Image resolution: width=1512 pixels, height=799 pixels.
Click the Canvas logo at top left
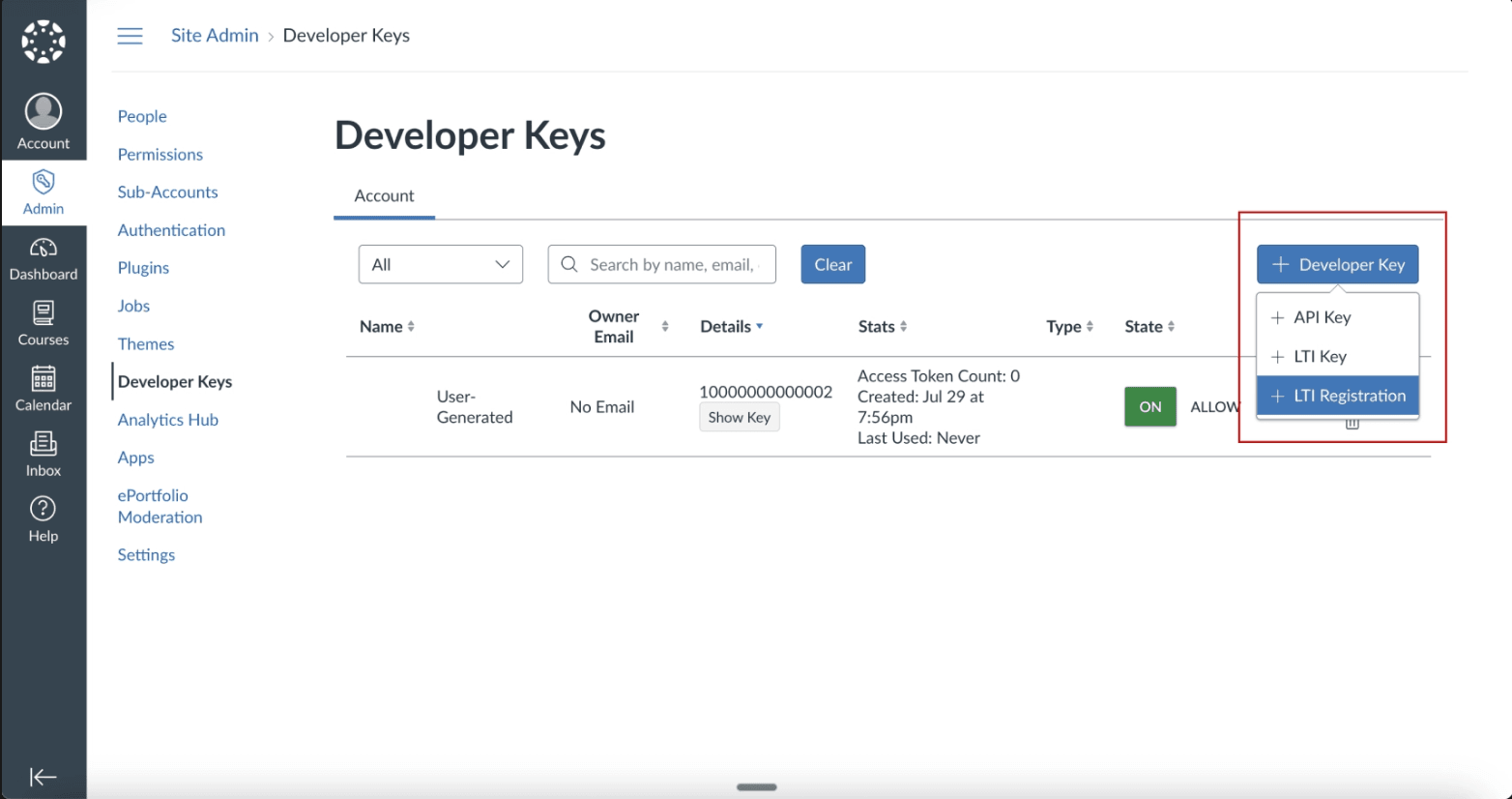point(43,41)
